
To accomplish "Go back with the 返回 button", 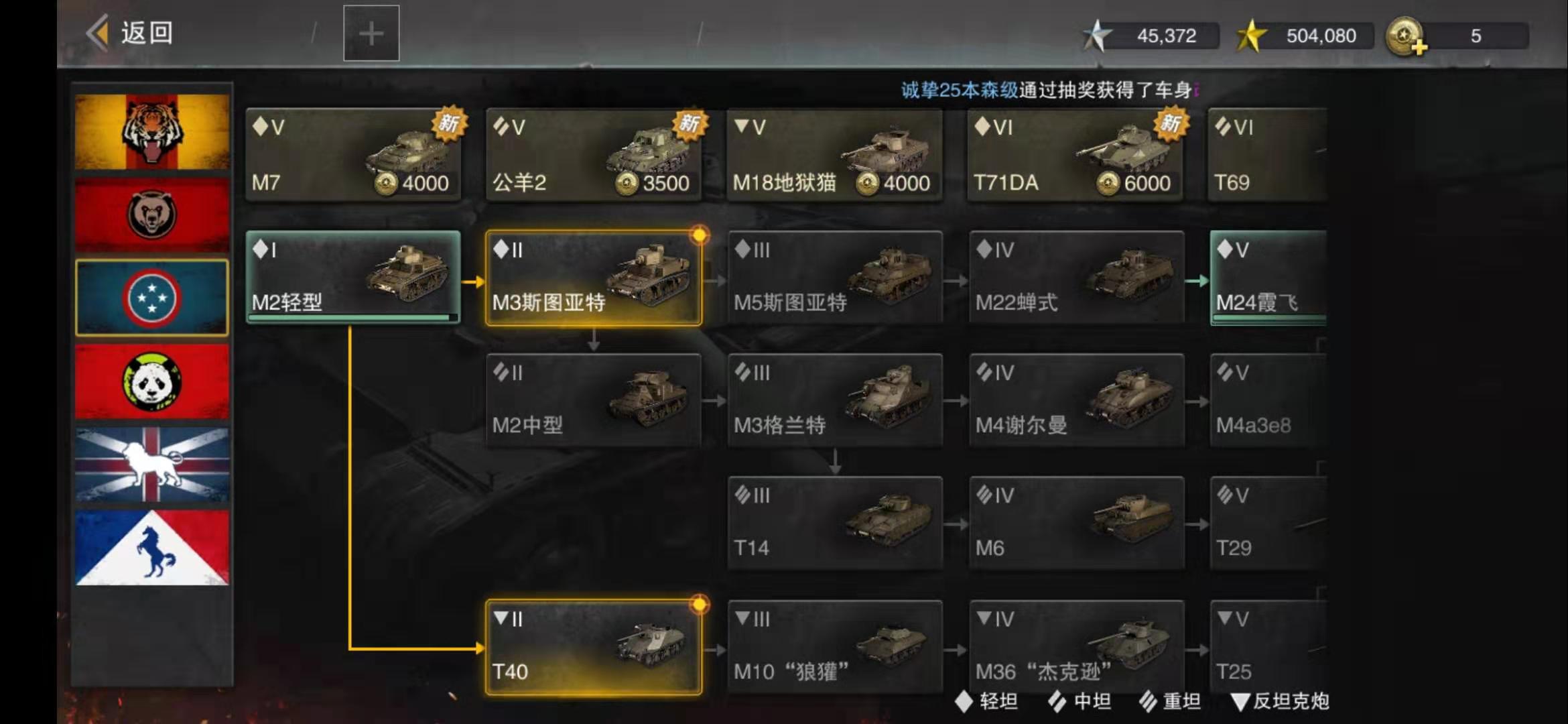I will (130, 33).
